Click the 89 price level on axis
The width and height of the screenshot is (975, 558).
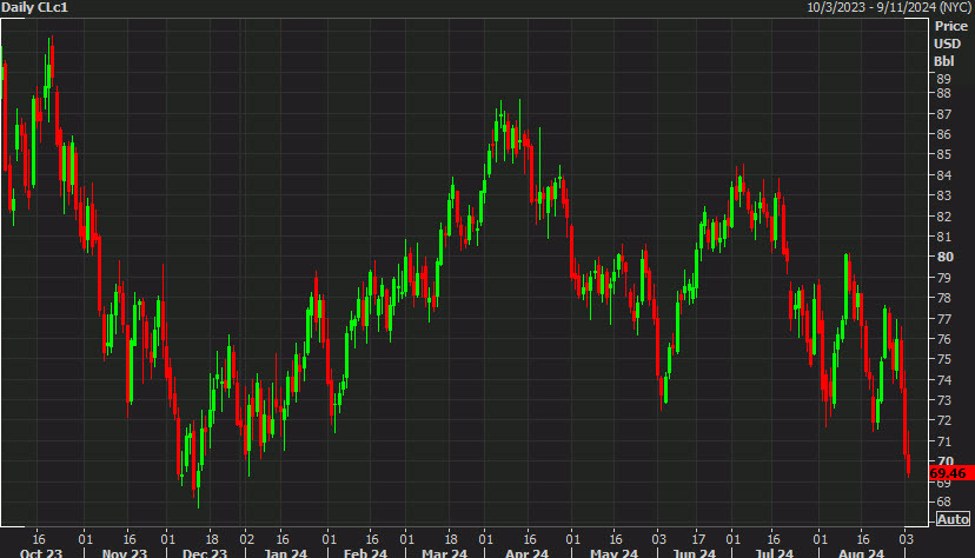[x=942, y=77]
